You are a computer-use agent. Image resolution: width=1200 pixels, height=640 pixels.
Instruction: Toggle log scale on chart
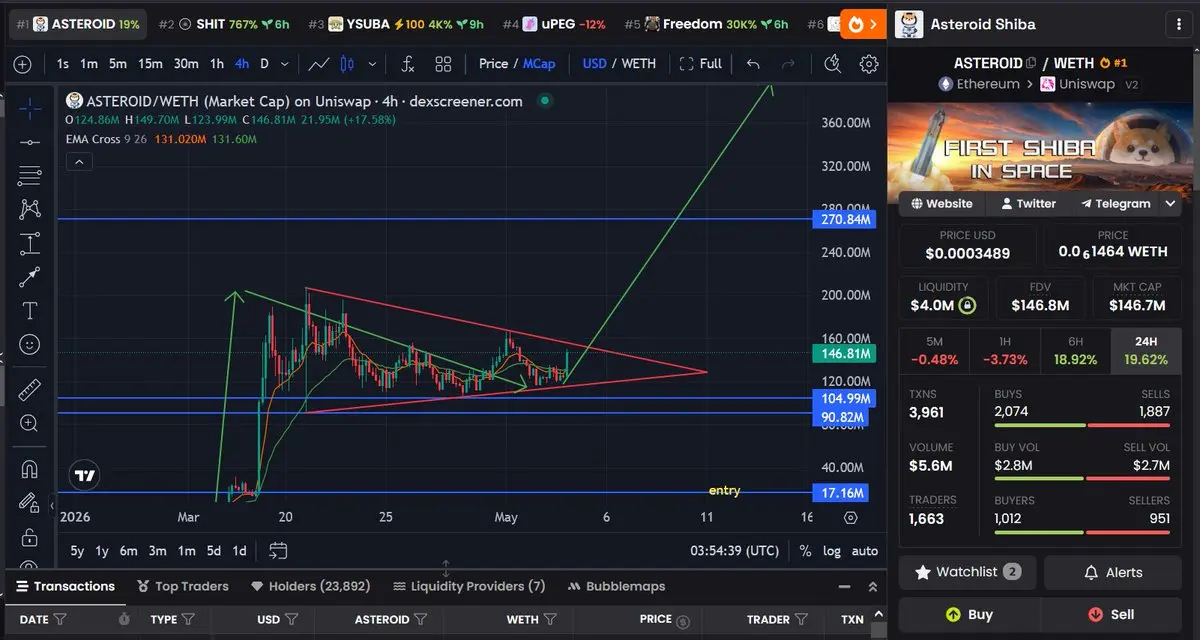pos(831,551)
